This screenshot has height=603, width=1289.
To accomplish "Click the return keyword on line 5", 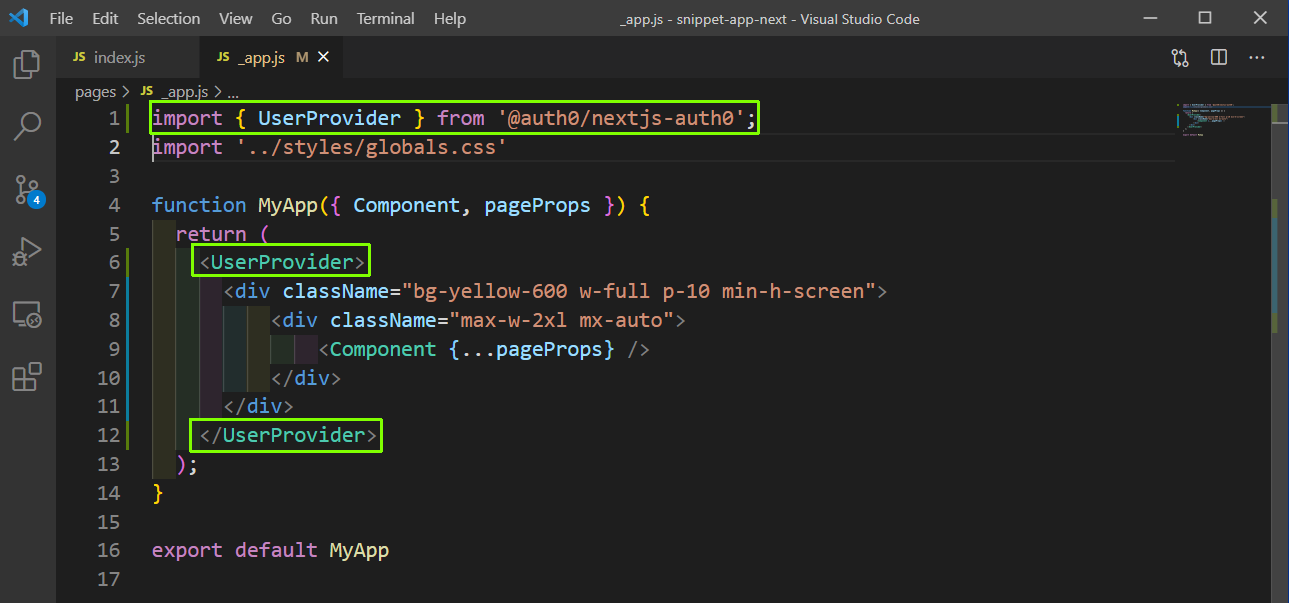I will (211, 234).
